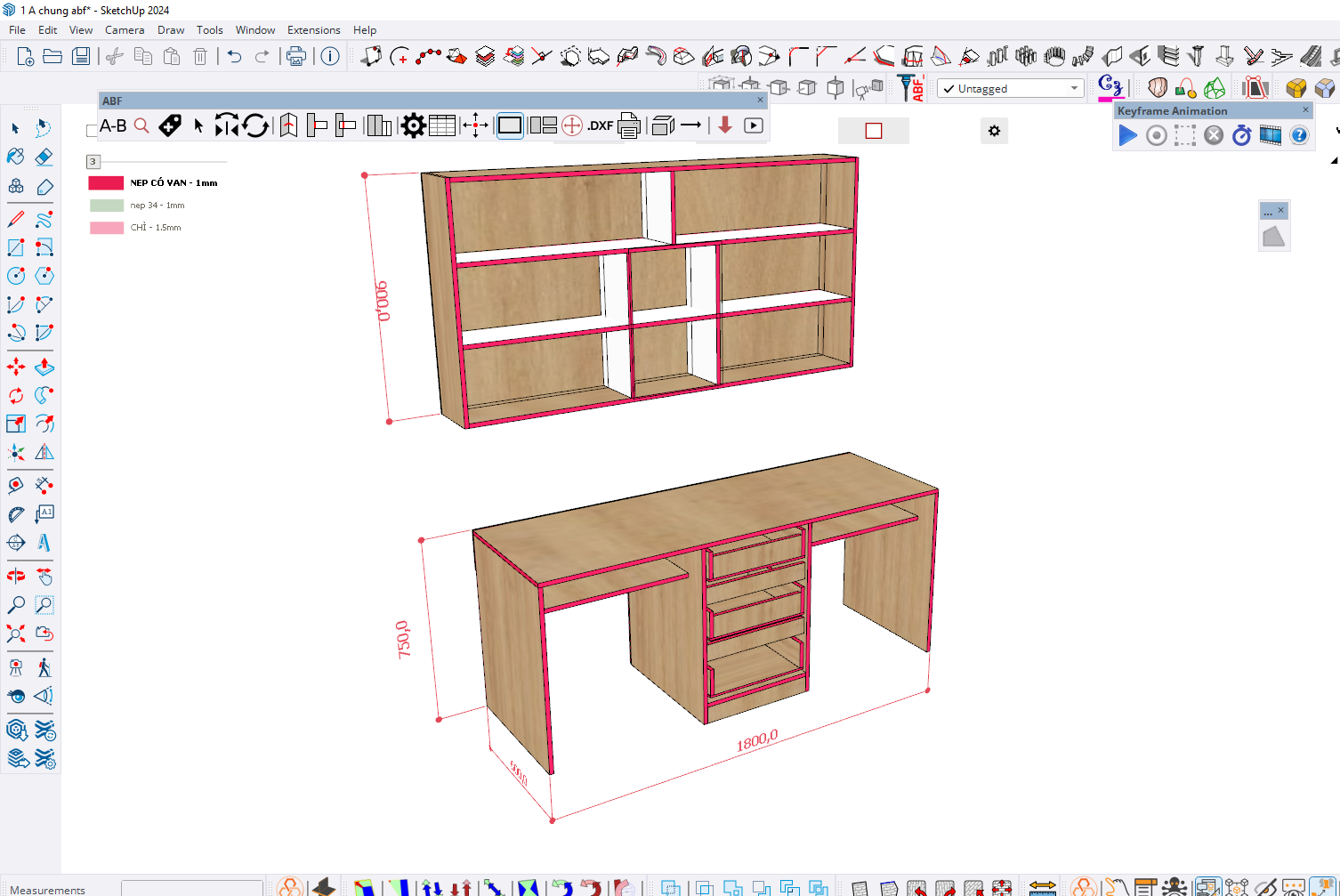Select the red pencil Line tool
The height and width of the screenshot is (896, 1340).
[16, 219]
